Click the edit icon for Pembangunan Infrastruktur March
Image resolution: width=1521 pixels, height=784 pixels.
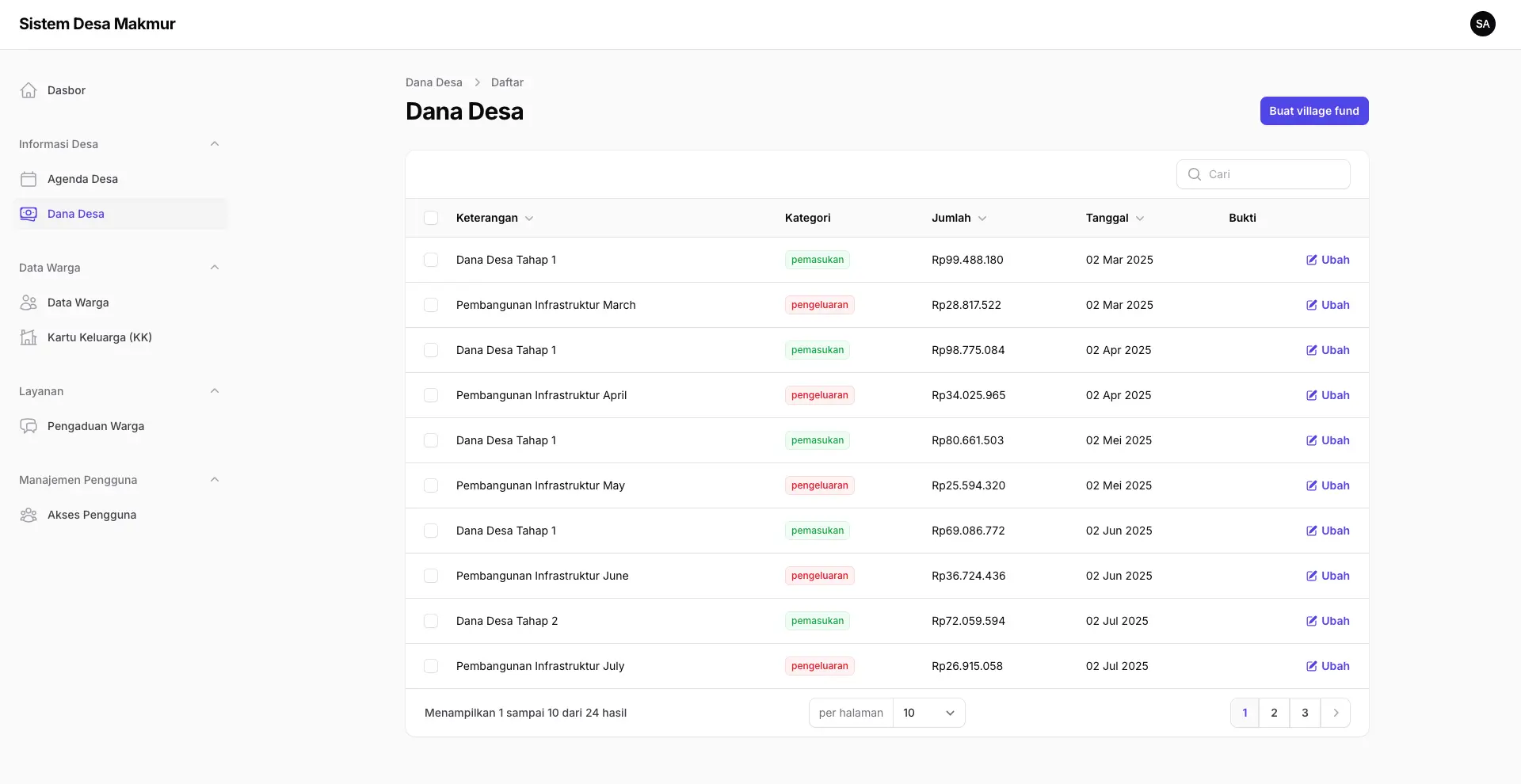[x=1311, y=305]
